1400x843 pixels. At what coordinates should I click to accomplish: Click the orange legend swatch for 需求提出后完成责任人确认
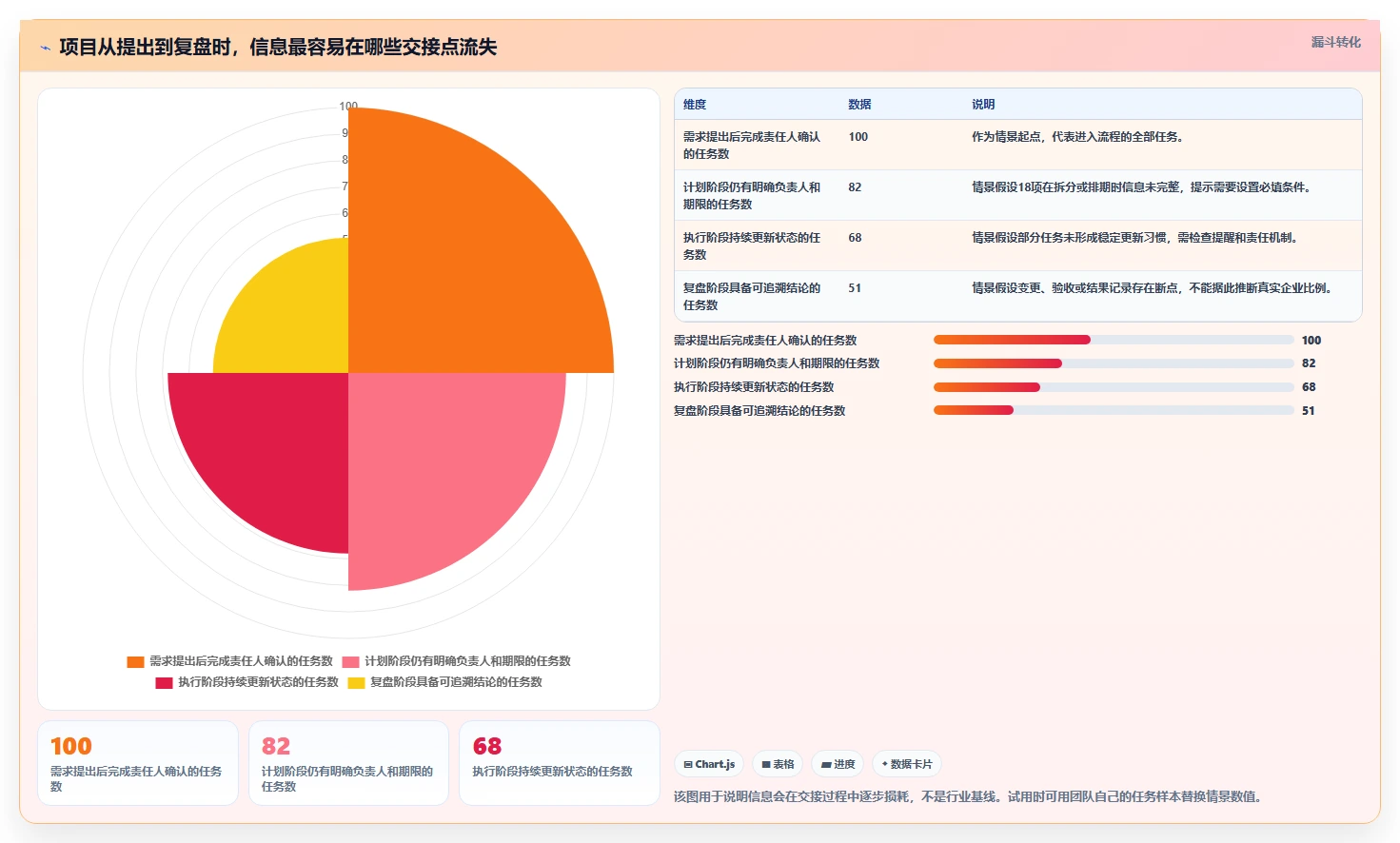pyautogui.click(x=135, y=661)
